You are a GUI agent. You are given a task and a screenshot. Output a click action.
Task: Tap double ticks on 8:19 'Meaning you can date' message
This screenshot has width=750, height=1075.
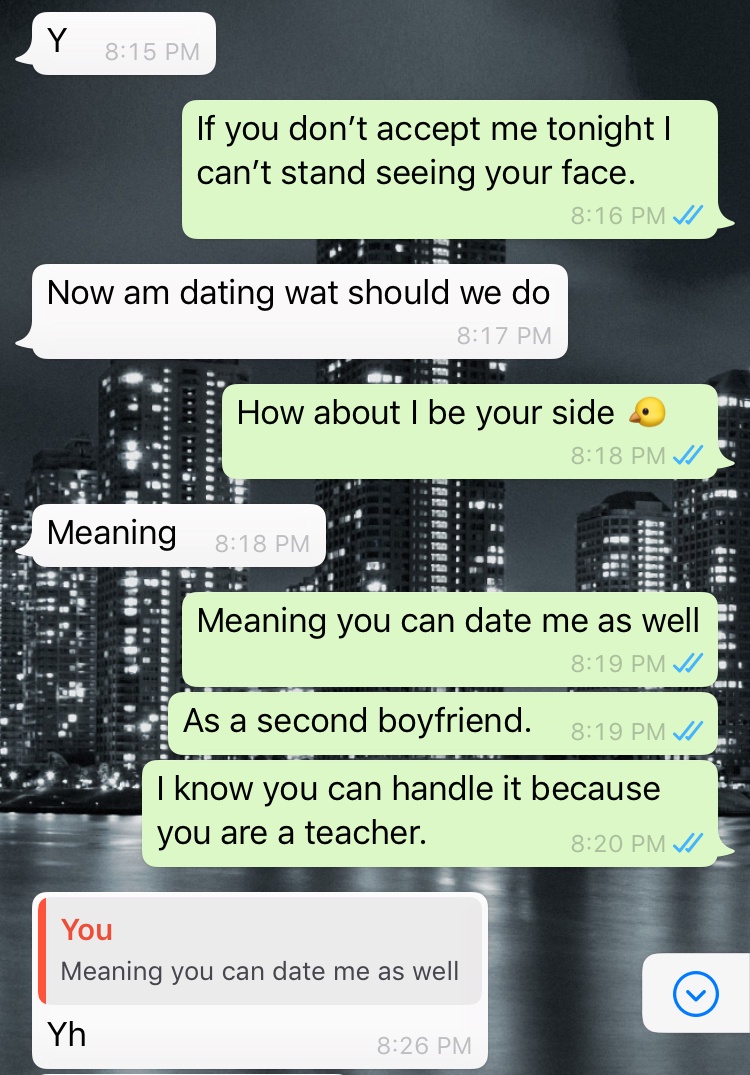(688, 664)
